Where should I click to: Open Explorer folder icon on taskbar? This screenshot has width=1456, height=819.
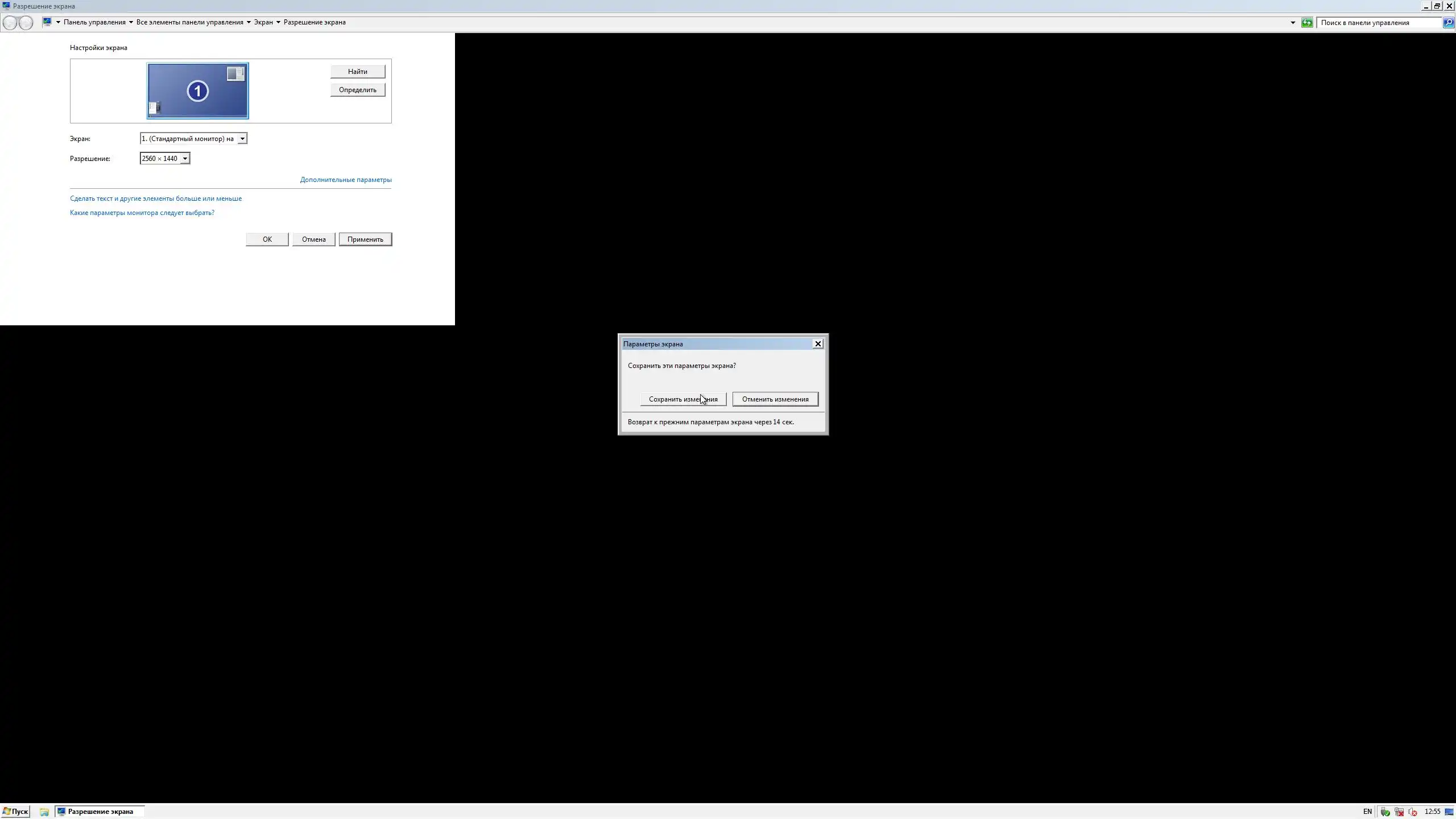(44, 812)
